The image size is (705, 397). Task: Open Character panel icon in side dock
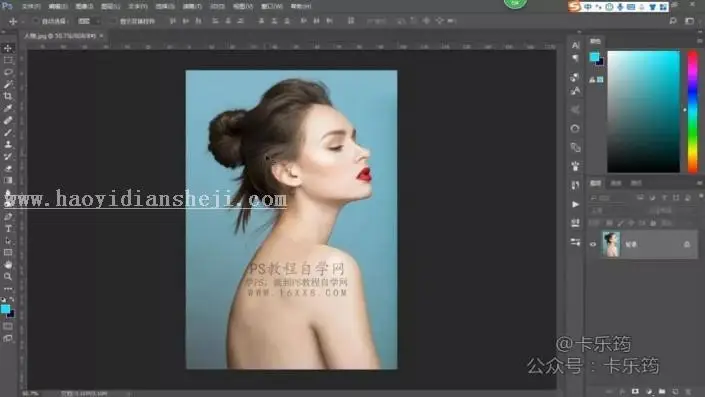pyautogui.click(x=576, y=45)
